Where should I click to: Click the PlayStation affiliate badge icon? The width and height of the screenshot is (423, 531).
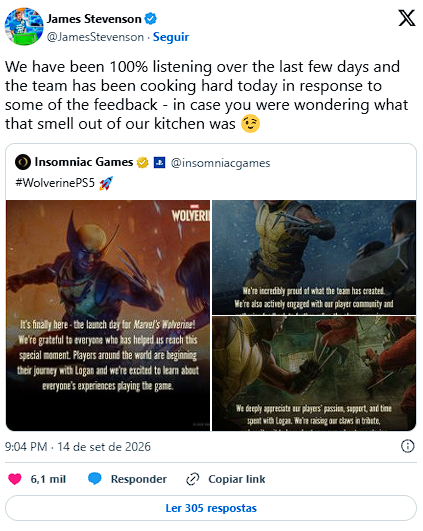(160, 163)
